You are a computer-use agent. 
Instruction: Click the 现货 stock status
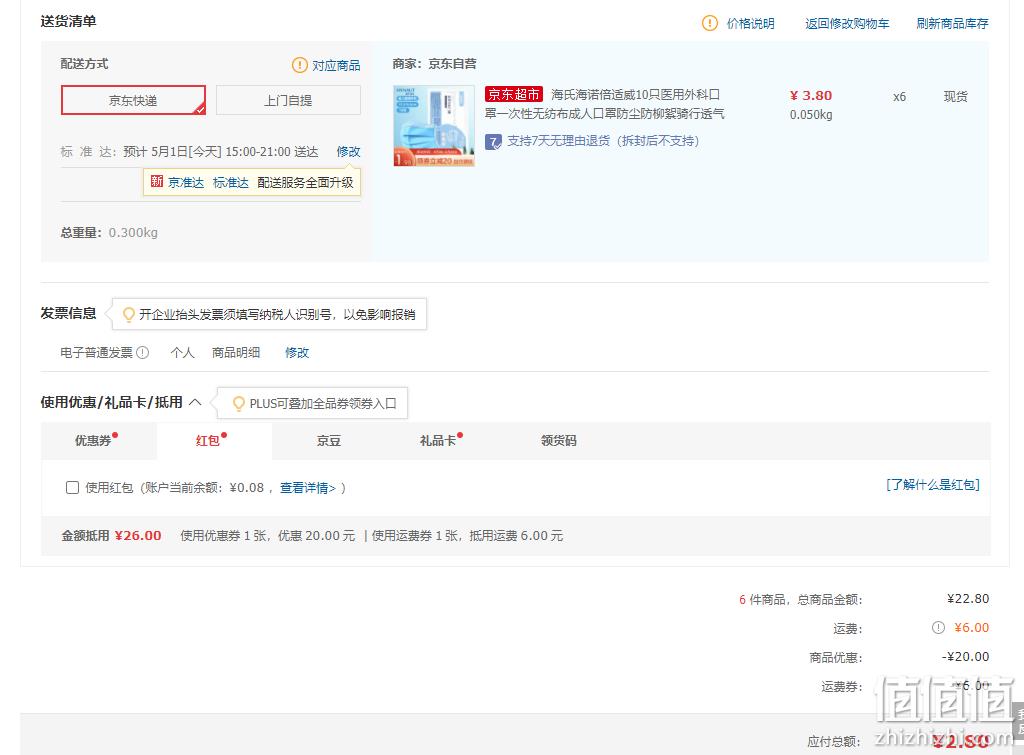pos(955,97)
